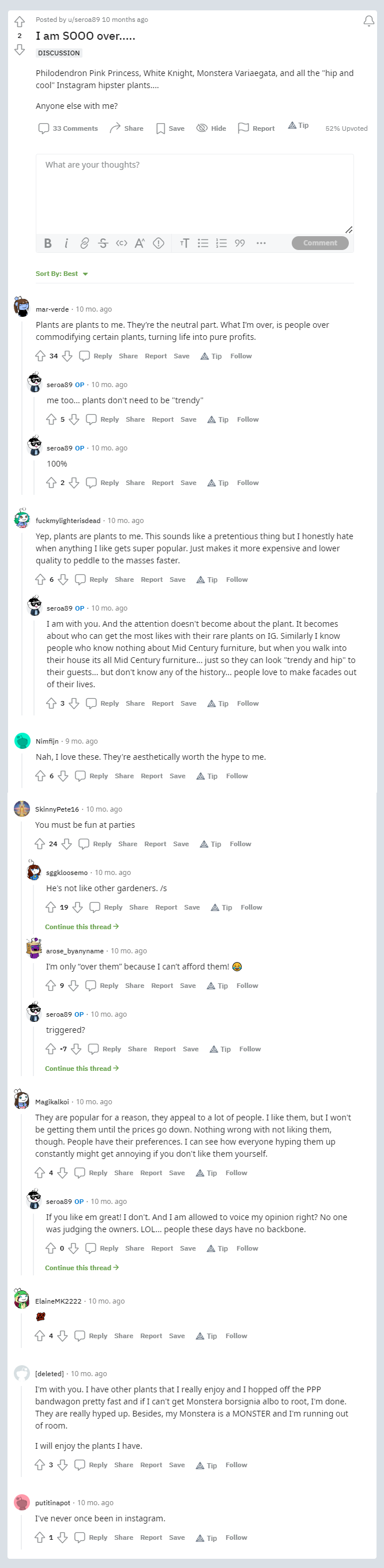Toggle strikethrough in comment editor

point(103,243)
